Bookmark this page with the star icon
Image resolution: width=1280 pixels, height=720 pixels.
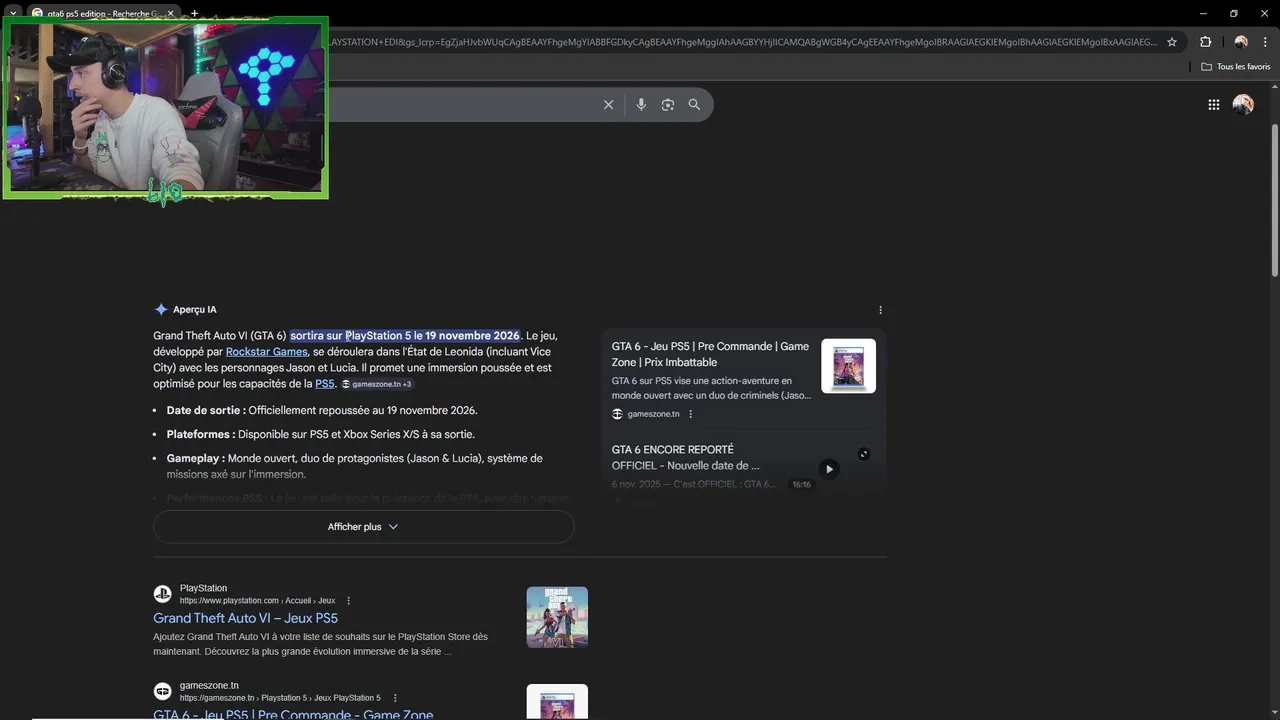pos(1172,42)
